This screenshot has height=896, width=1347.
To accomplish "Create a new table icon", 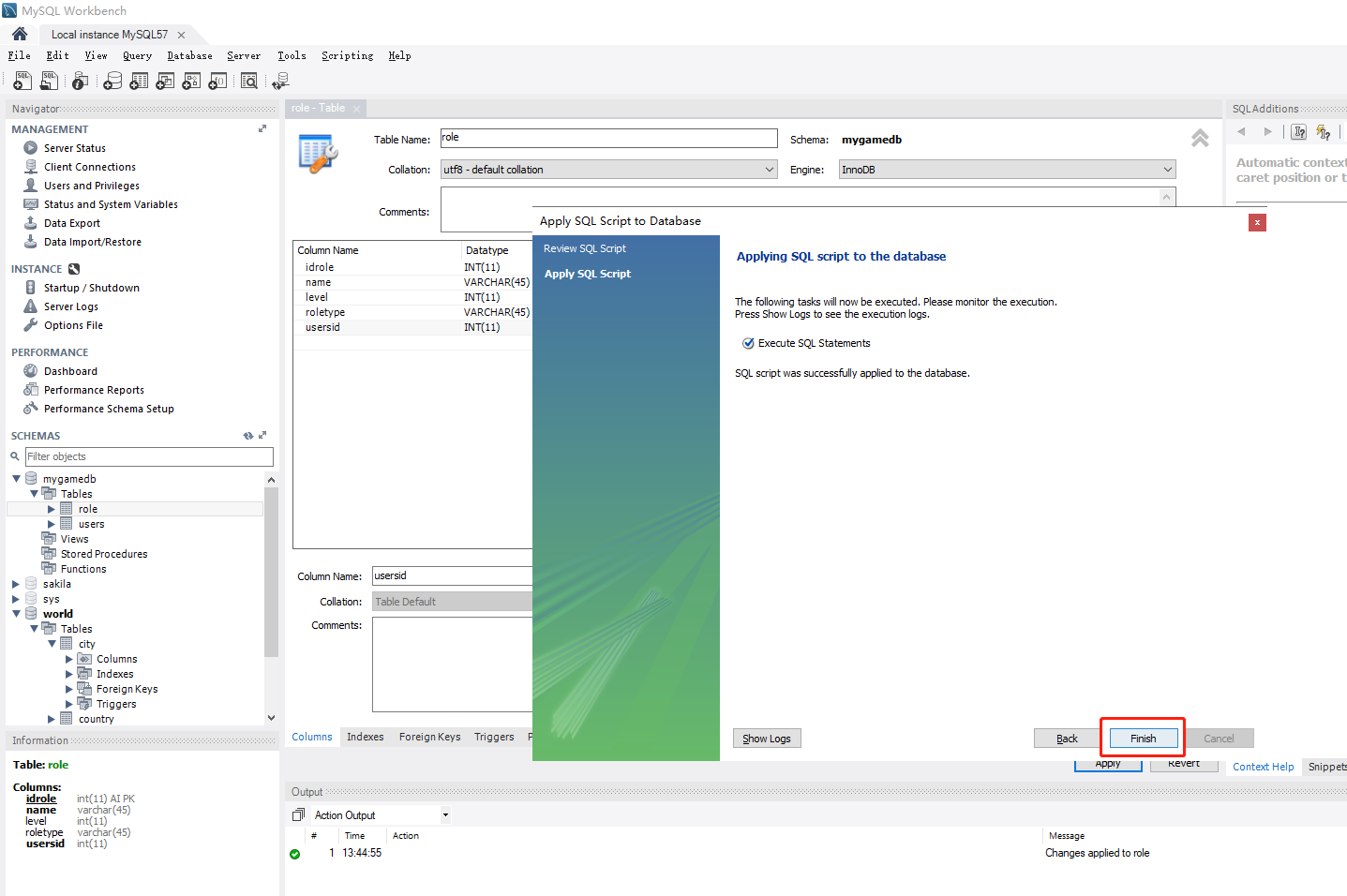I will pyautogui.click(x=139, y=82).
